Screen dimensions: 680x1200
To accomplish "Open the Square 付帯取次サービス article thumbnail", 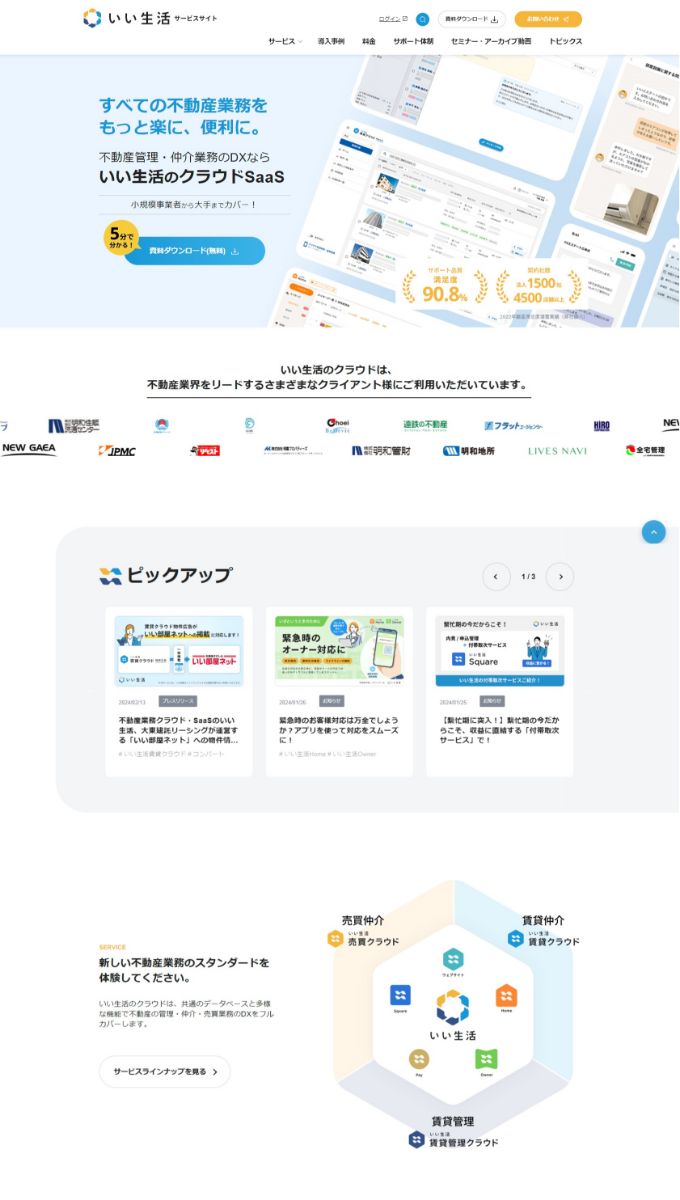I will tap(499, 651).
